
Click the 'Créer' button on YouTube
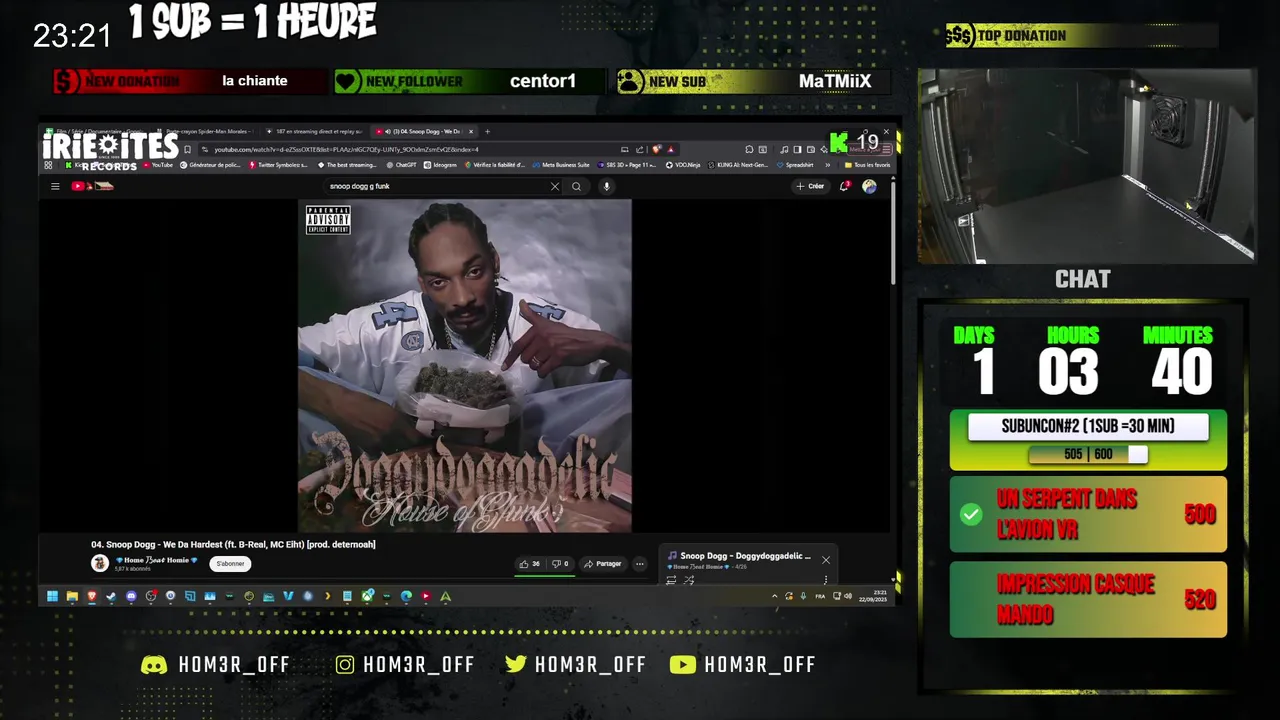[810, 186]
